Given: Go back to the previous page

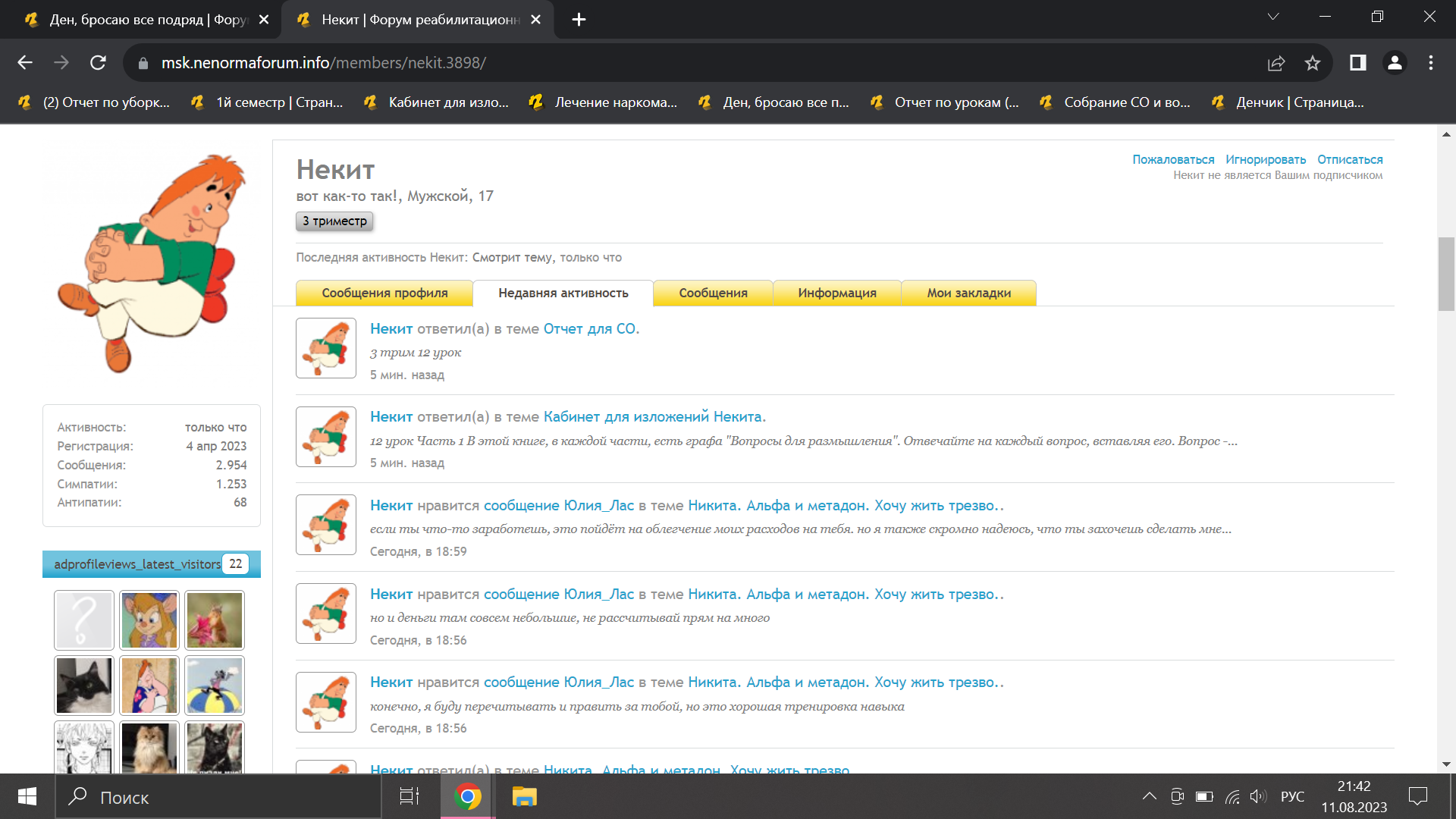Looking at the screenshot, I should click(25, 63).
